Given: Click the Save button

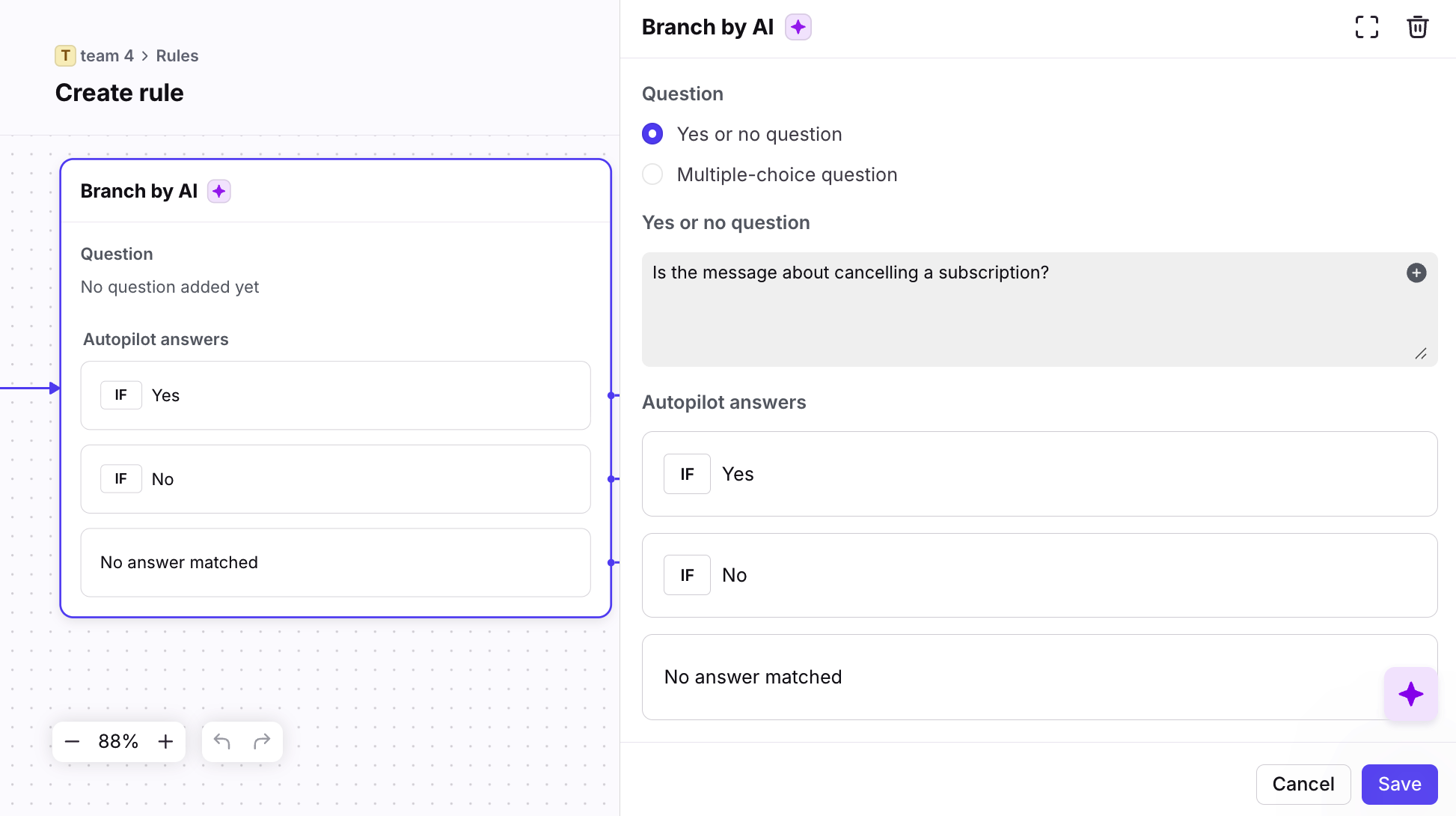Looking at the screenshot, I should click(1399, 784).
